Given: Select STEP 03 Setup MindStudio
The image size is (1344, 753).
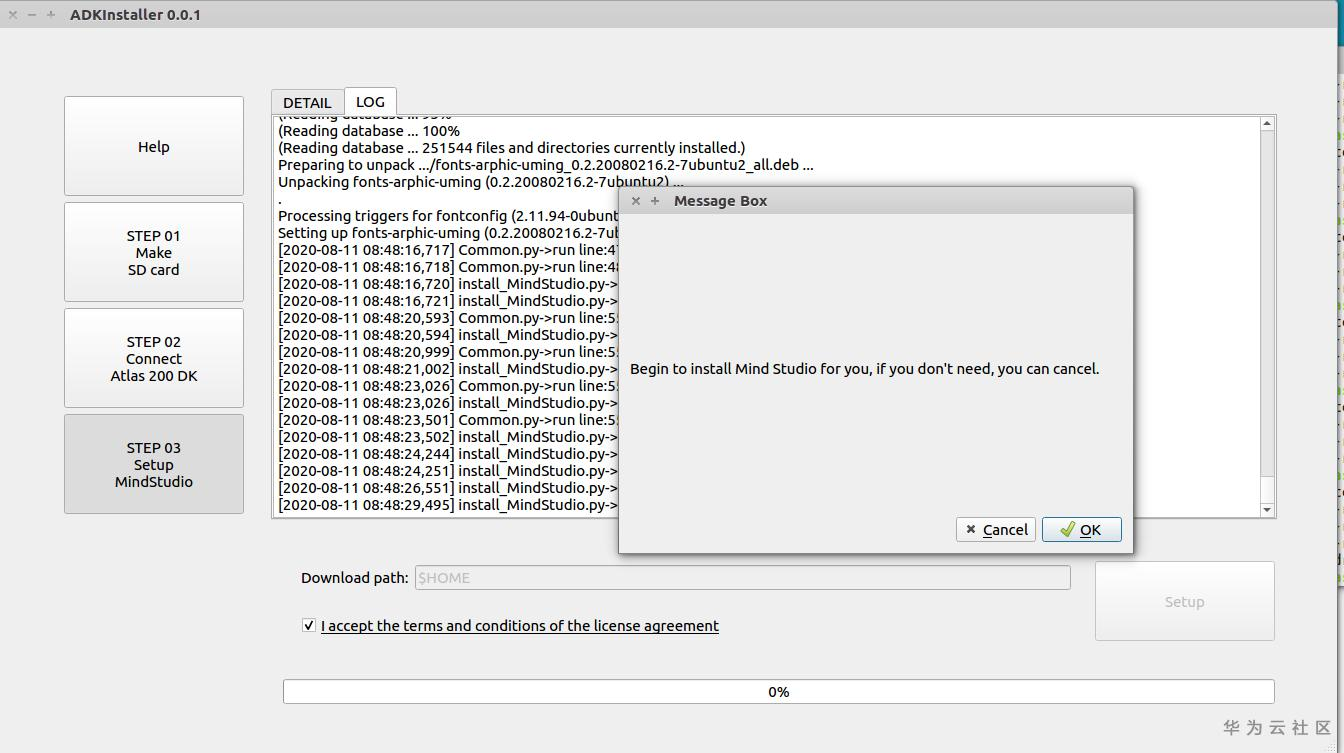Looking at the screenshot, I should [154, 464].
